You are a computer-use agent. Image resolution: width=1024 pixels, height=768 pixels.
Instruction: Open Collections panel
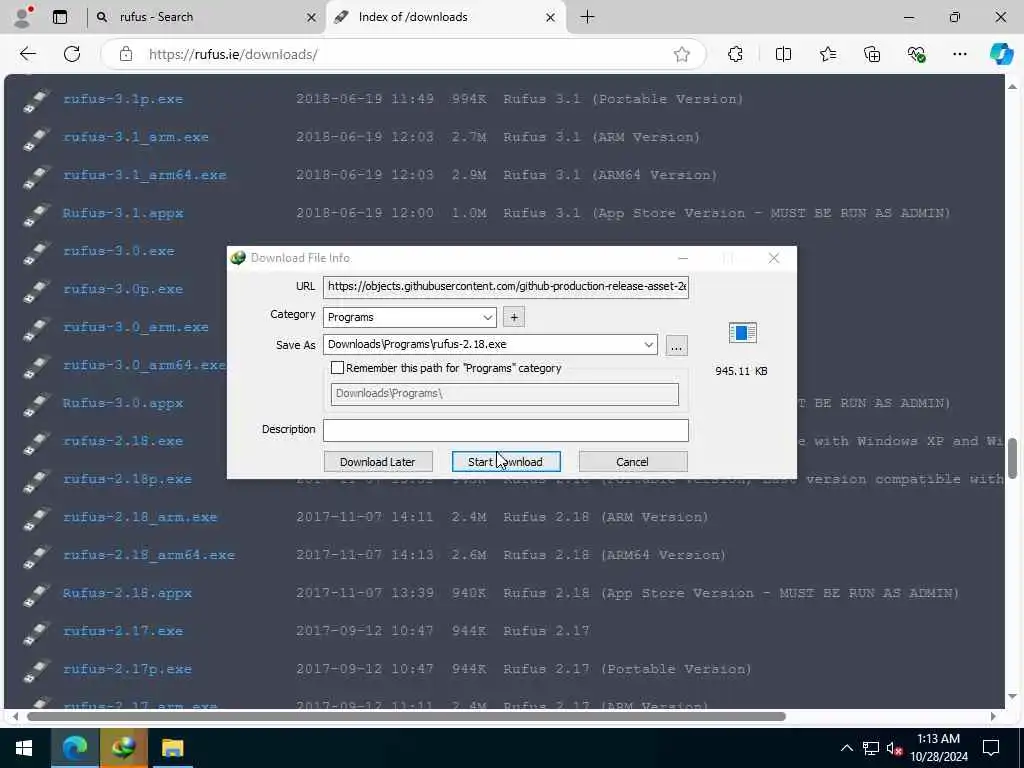872,54
